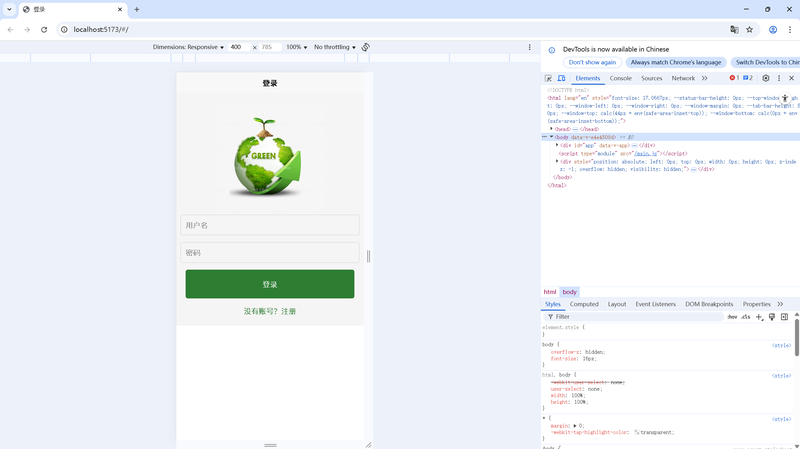Select the inspect element picker tool
Image resolution: width=800 pixels, height=449 pixels.
tap(548, 78)
